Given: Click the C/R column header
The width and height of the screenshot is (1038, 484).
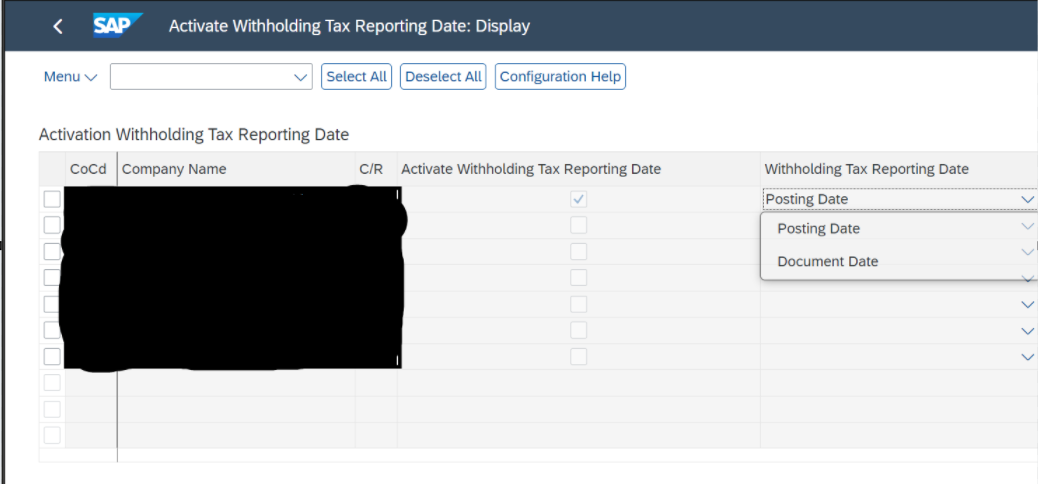Looking at the screenshot, I should (375, 169).
